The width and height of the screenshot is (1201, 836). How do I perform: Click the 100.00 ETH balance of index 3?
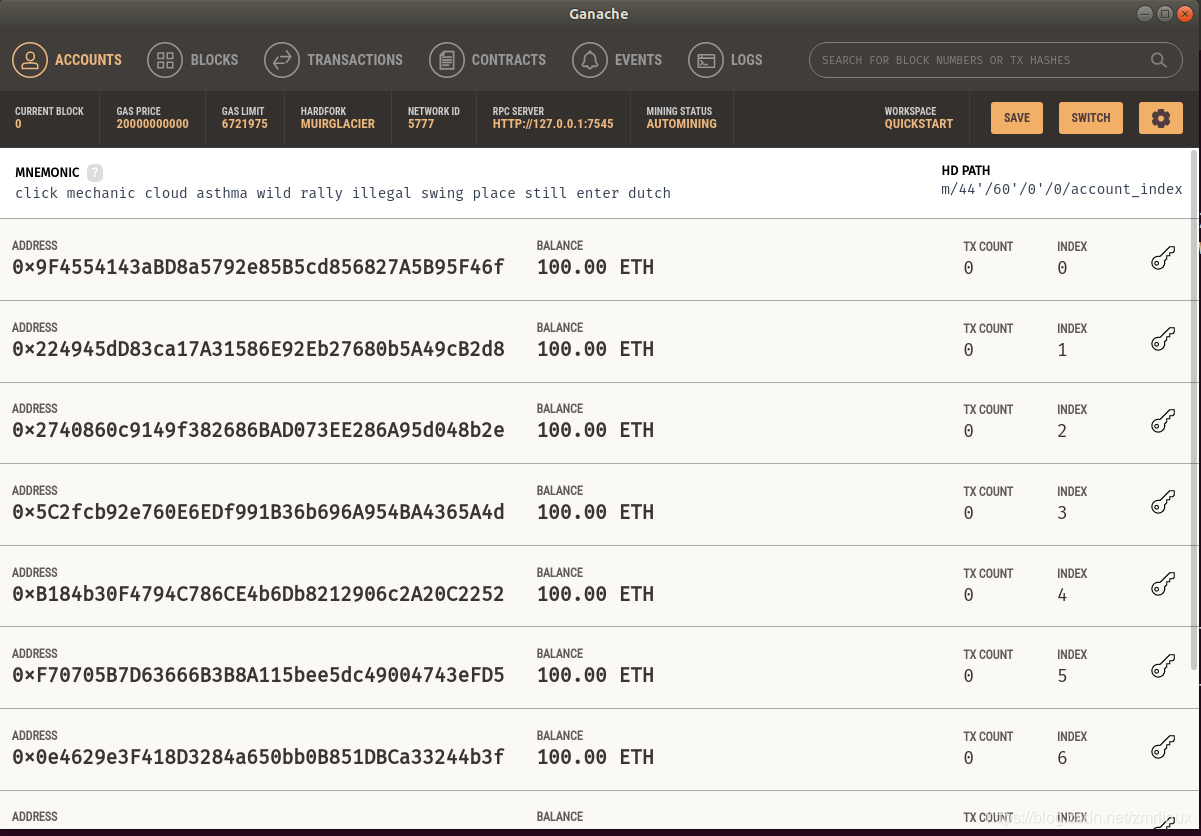(x=595, y=512)
